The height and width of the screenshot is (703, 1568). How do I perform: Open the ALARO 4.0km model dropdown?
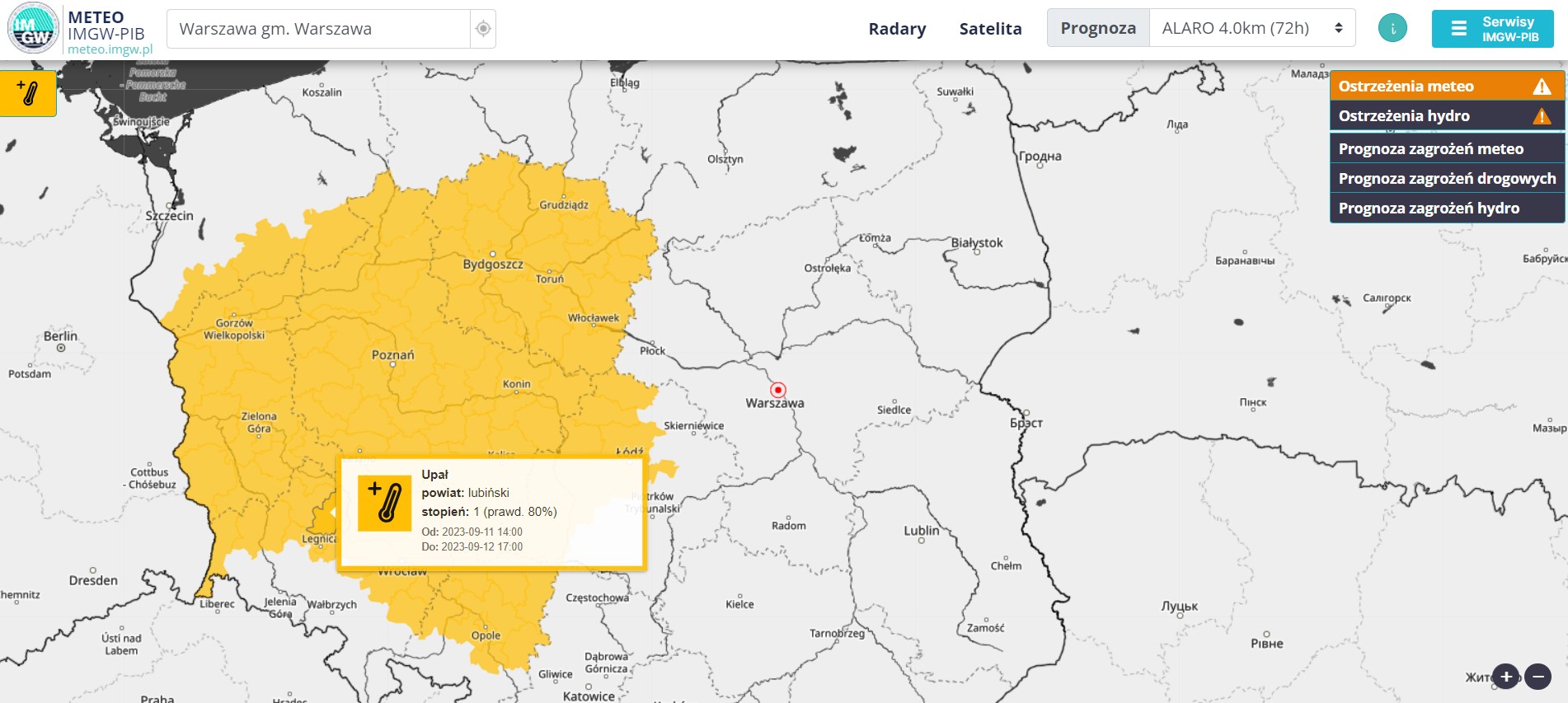1251,28
